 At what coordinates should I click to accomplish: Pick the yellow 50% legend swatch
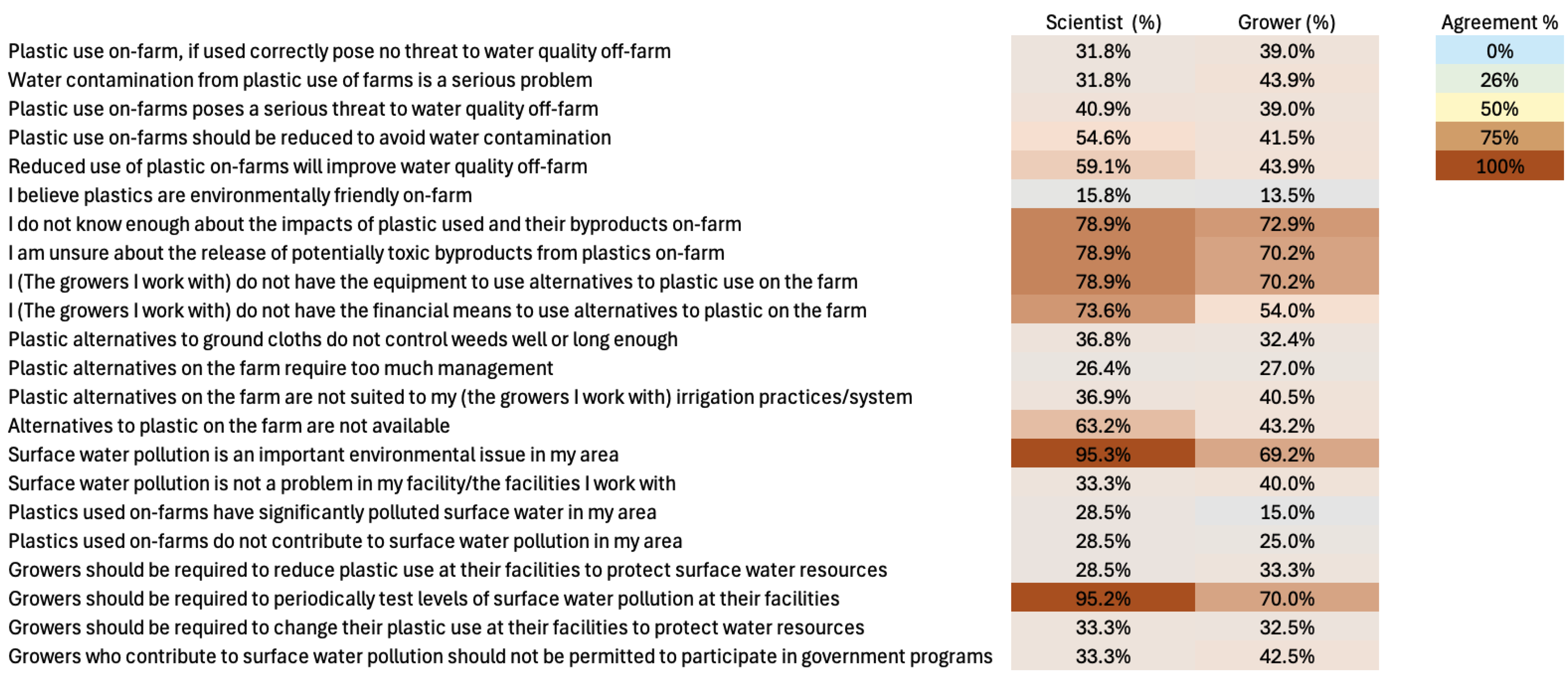pos(1499,109)
